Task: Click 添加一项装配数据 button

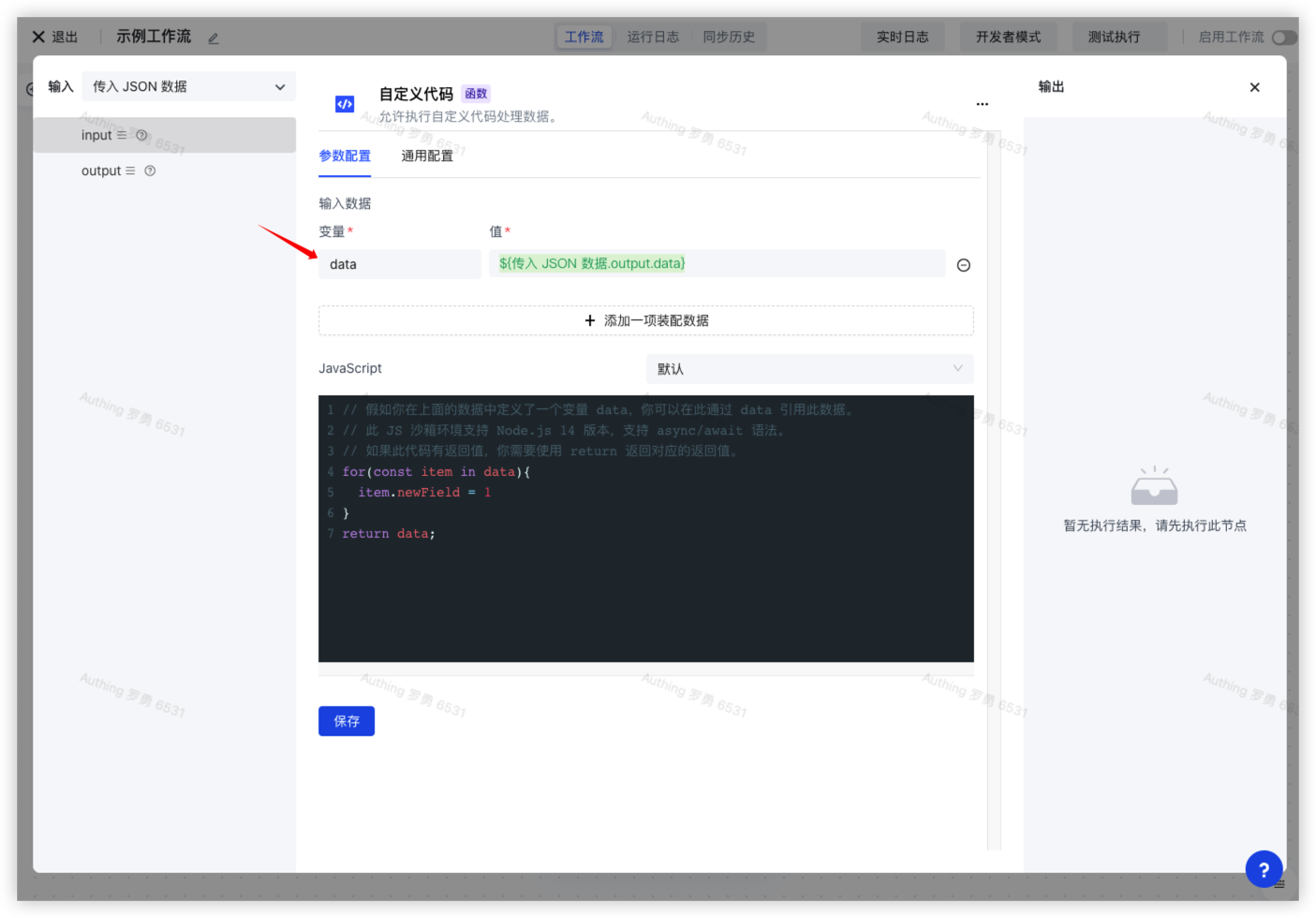Action: tap(645, 320)
